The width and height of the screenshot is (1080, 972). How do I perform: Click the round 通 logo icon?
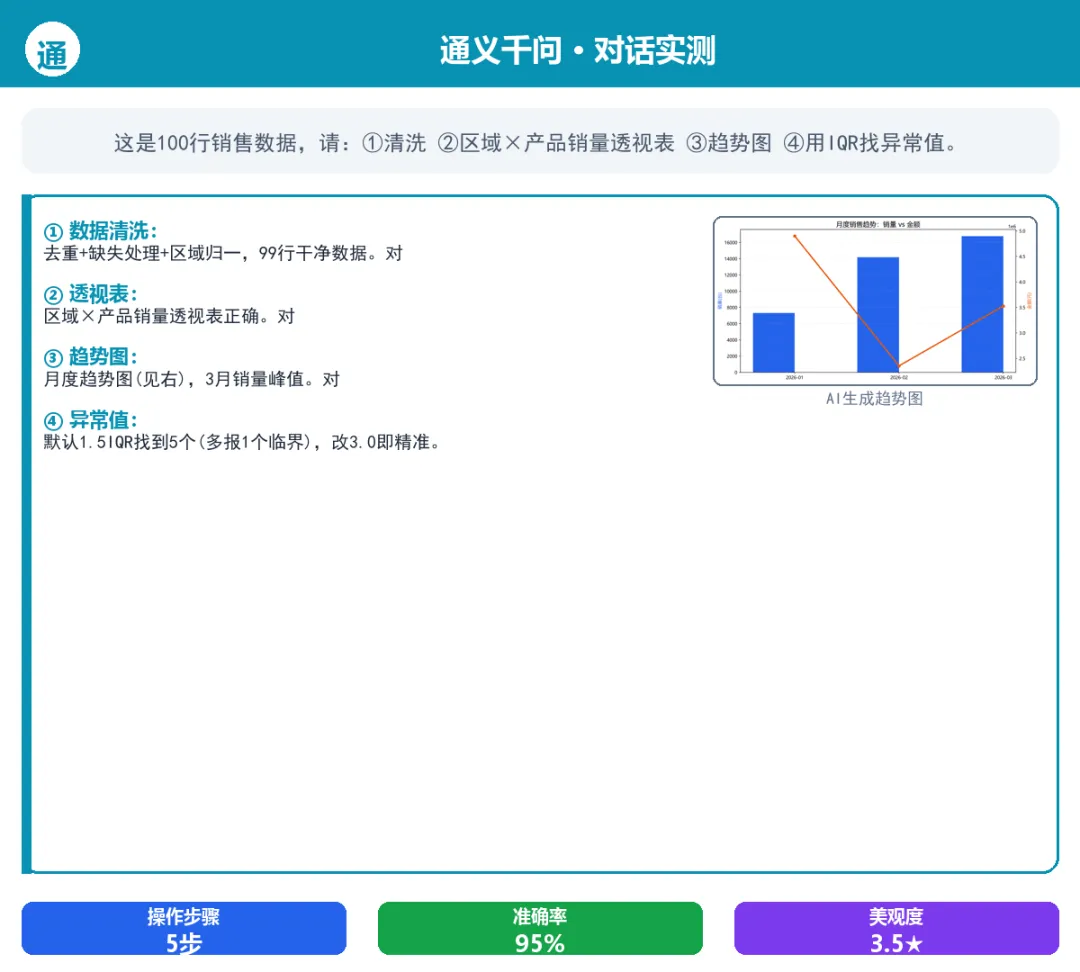(52, 50)
